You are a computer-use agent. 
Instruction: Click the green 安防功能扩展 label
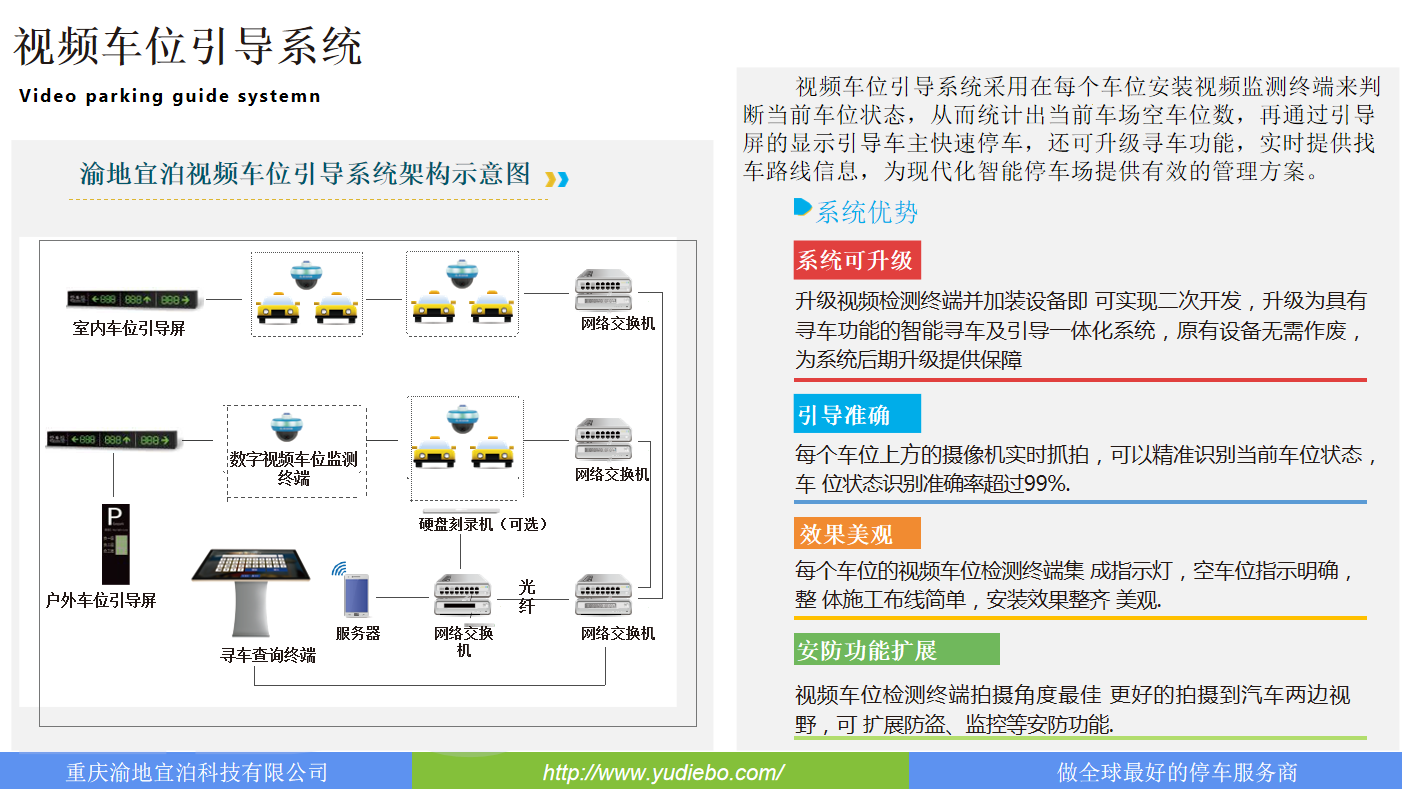tap(896, 650)
